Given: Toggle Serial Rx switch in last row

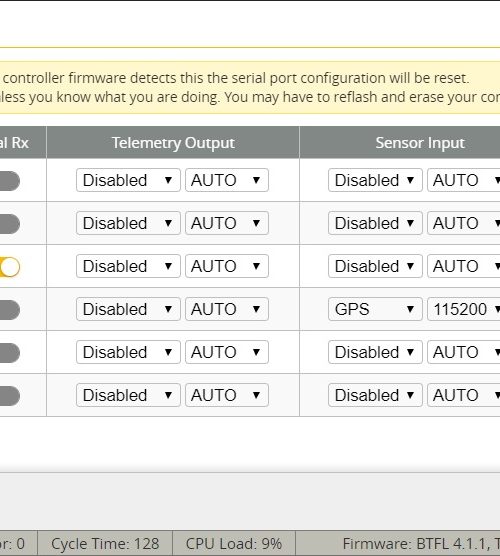Looking at the screenshot, I should tap(9, 396).
